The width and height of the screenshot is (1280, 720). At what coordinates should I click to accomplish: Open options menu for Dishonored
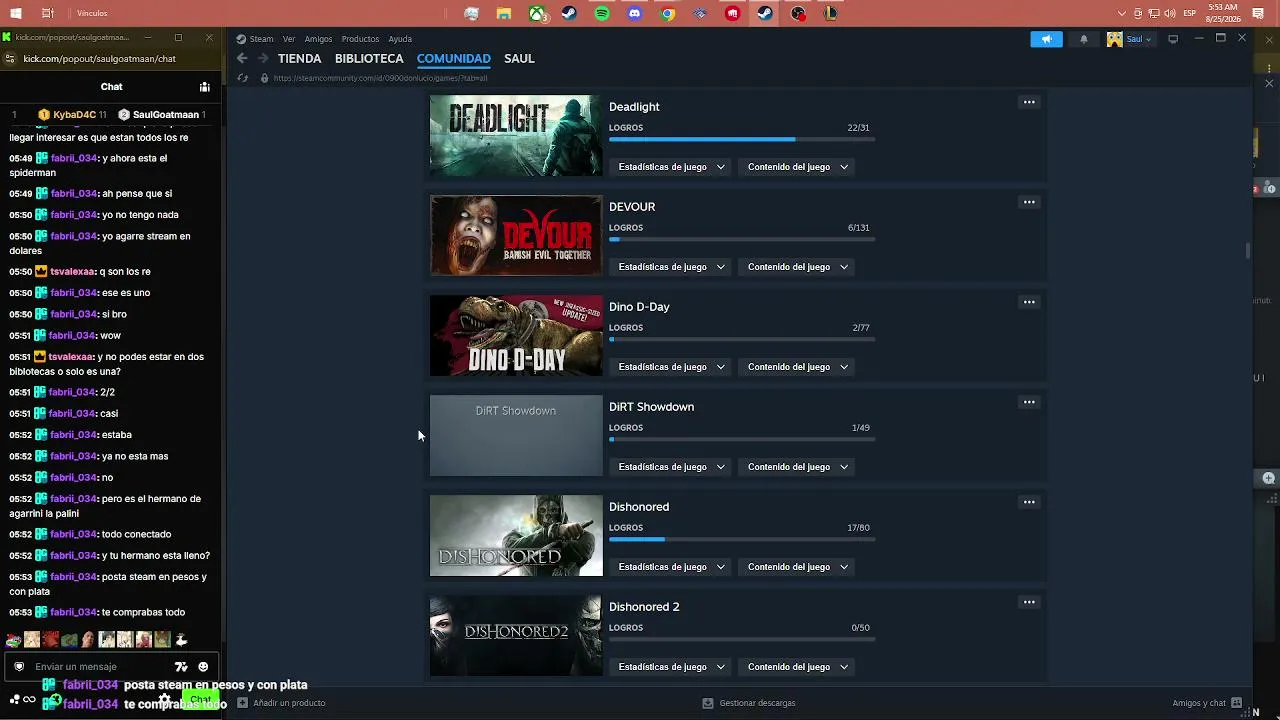pos(1028,502)
